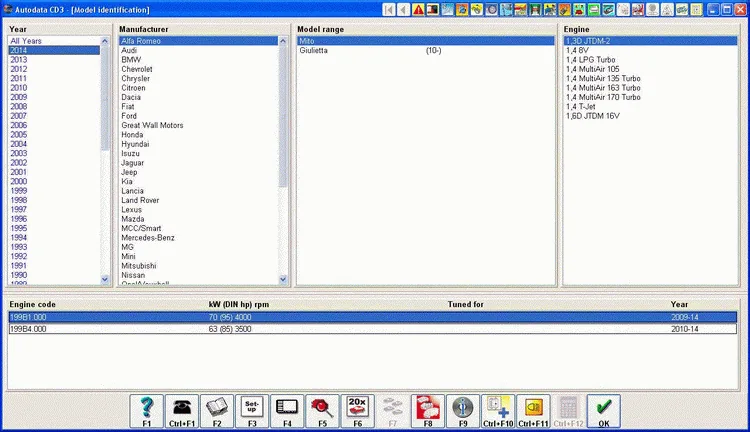Viewport: 750px width, 432px height.
Task: Select engine code 199B1.000 row
Action: [373, 317]
